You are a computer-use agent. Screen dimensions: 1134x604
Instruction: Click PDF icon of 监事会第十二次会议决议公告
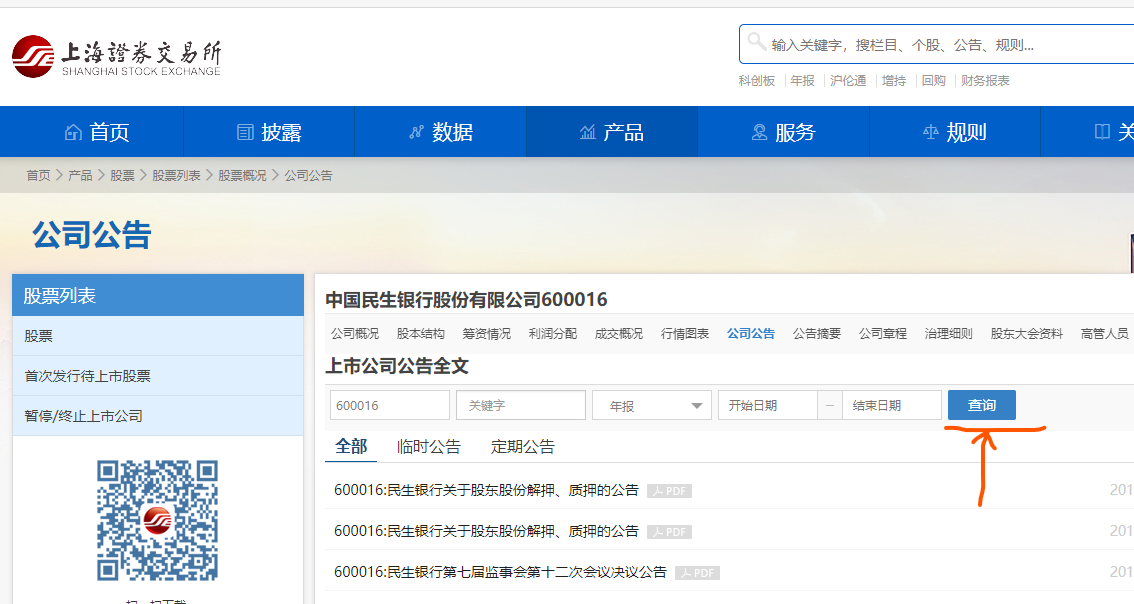[697, 573]
